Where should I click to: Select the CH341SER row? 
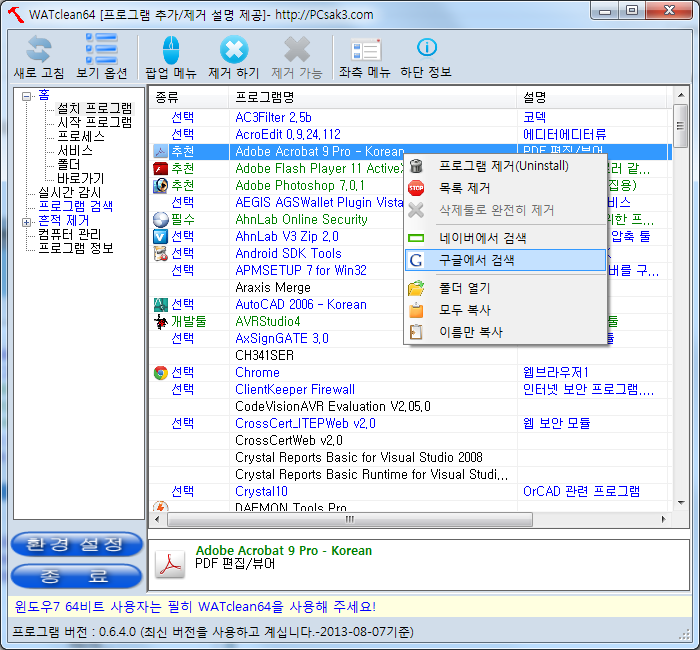[410, 355]
